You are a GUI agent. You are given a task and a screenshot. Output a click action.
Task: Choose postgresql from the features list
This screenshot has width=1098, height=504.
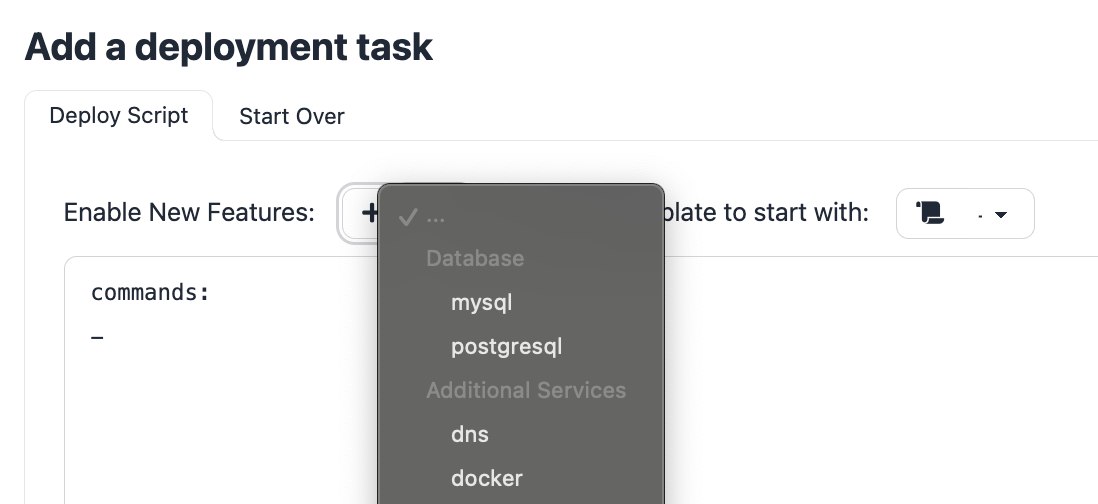click(x=507, y=346)
